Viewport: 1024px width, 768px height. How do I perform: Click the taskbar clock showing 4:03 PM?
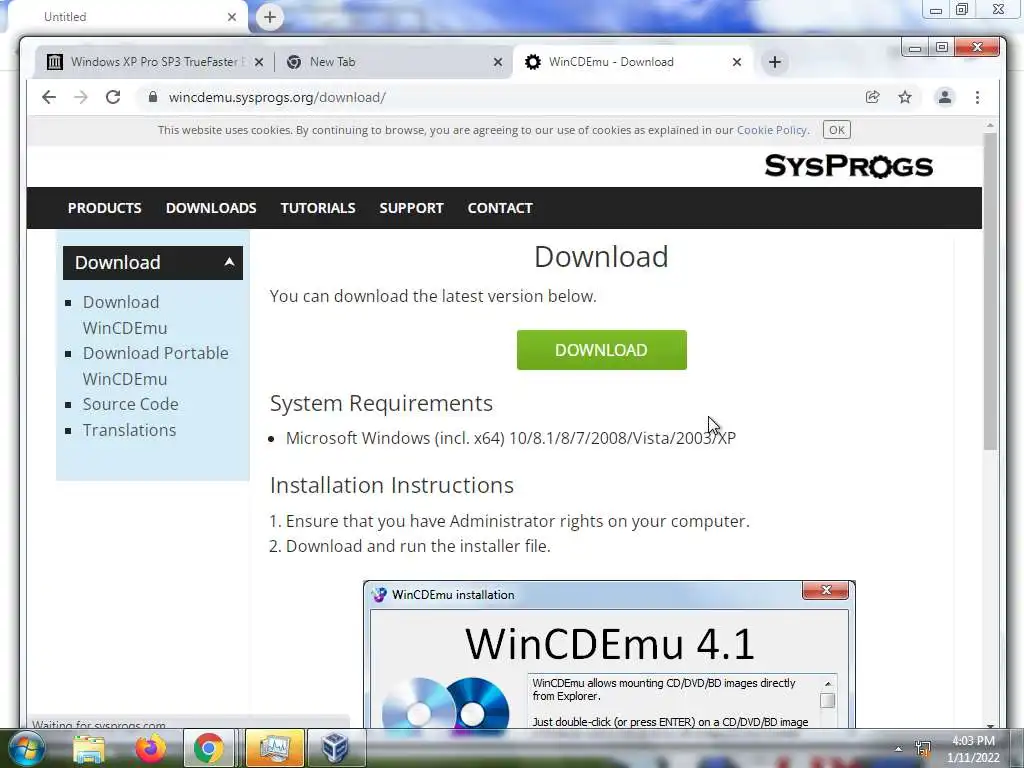coord(973,749)
